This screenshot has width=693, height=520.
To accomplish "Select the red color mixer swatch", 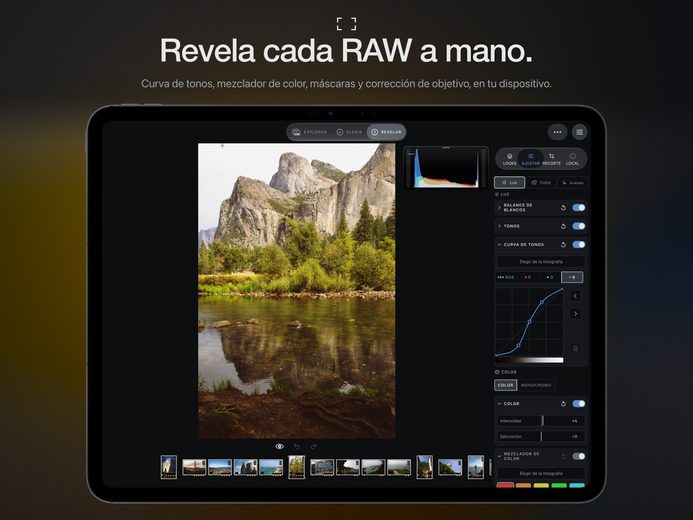I will (x=505, y=485).
